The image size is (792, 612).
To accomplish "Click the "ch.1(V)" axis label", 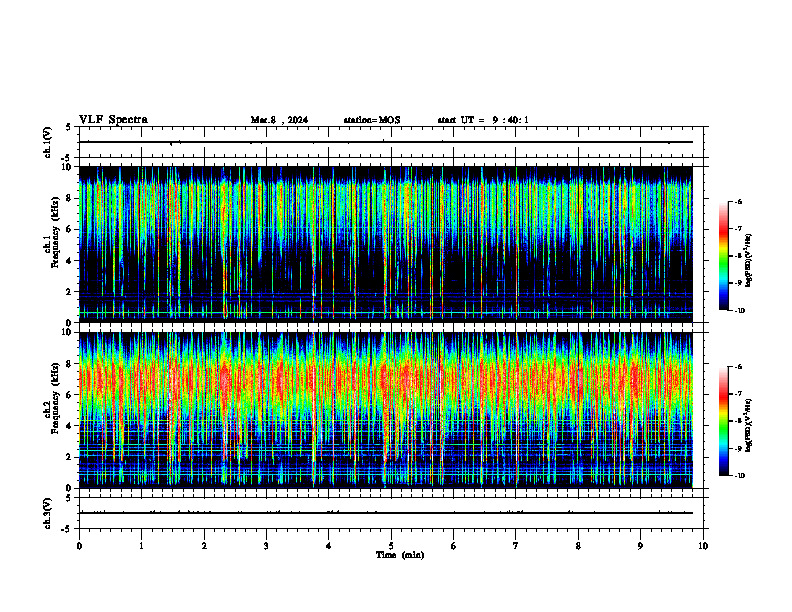I will [x=48, y=142].
